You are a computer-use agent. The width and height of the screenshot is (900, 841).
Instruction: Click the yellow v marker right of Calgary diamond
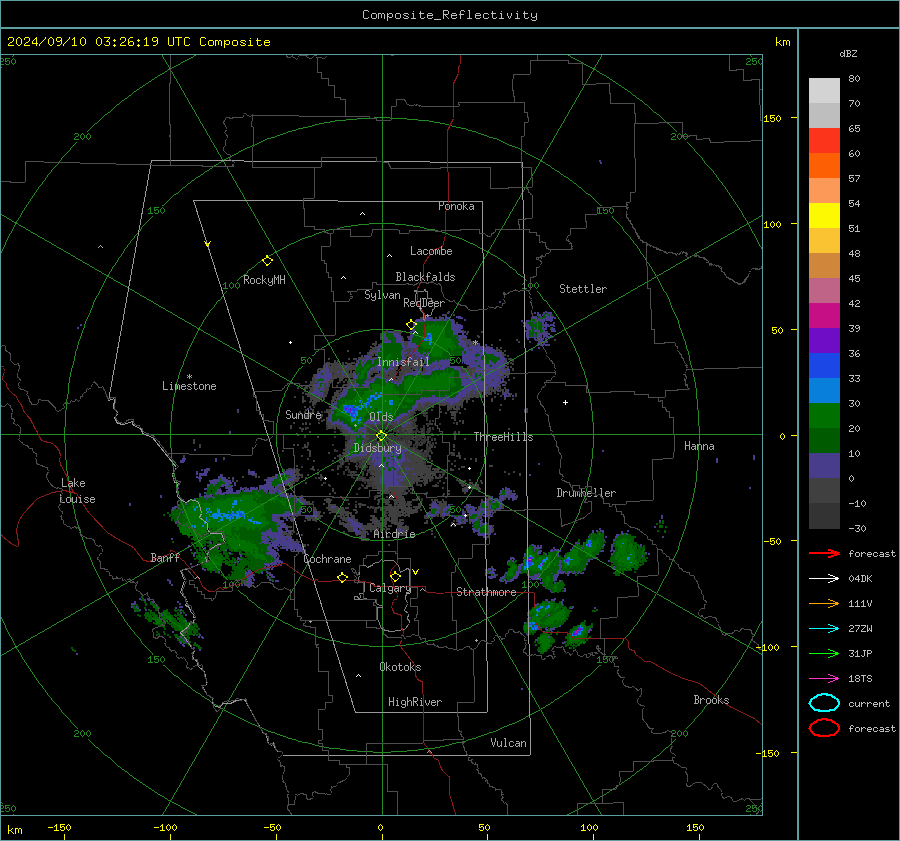tap(416, 572)
